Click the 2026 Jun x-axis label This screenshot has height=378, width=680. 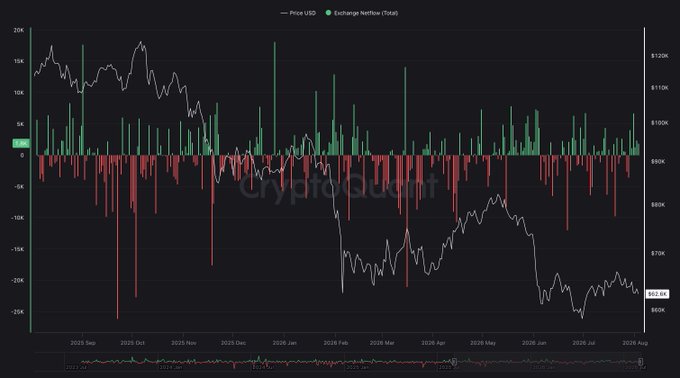534,343
